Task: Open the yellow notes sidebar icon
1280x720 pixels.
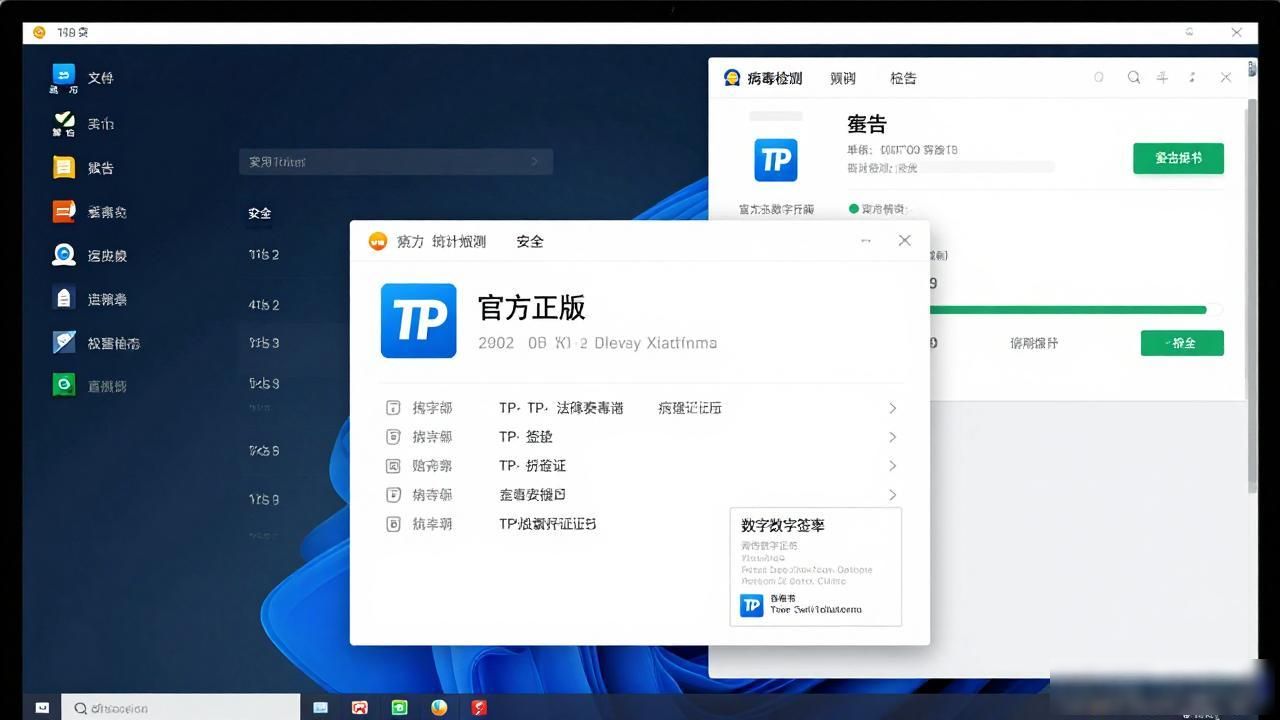Action: pyautogui.click(x=64, y=167)
